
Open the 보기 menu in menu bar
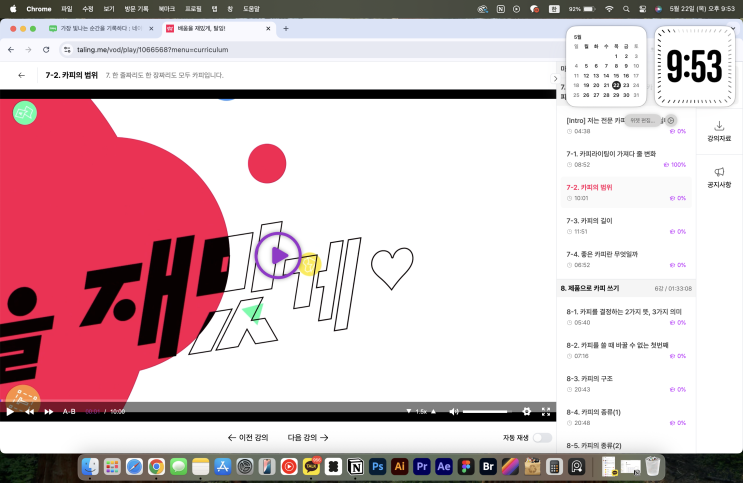coord(109,8)
